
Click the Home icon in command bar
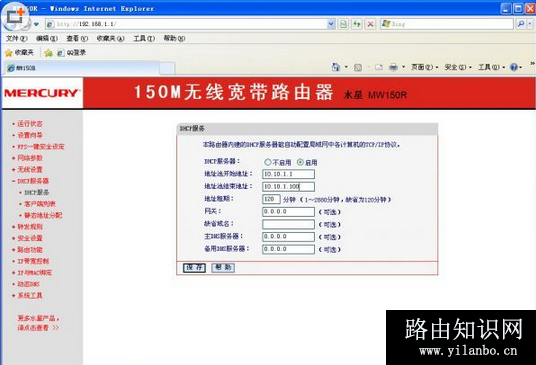coord(336,67)
